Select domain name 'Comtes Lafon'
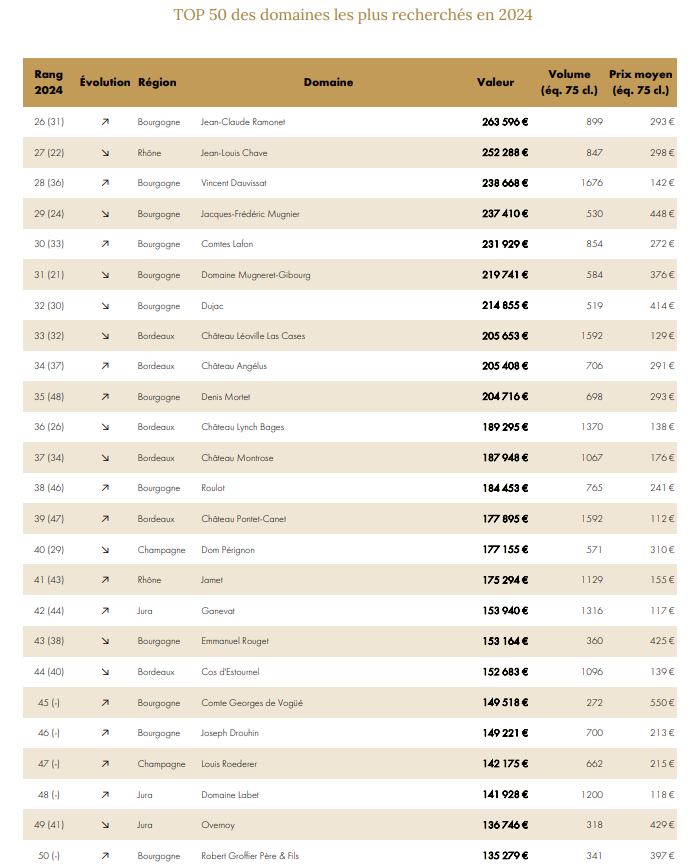 pyautogui.click(x=227, y=244)
